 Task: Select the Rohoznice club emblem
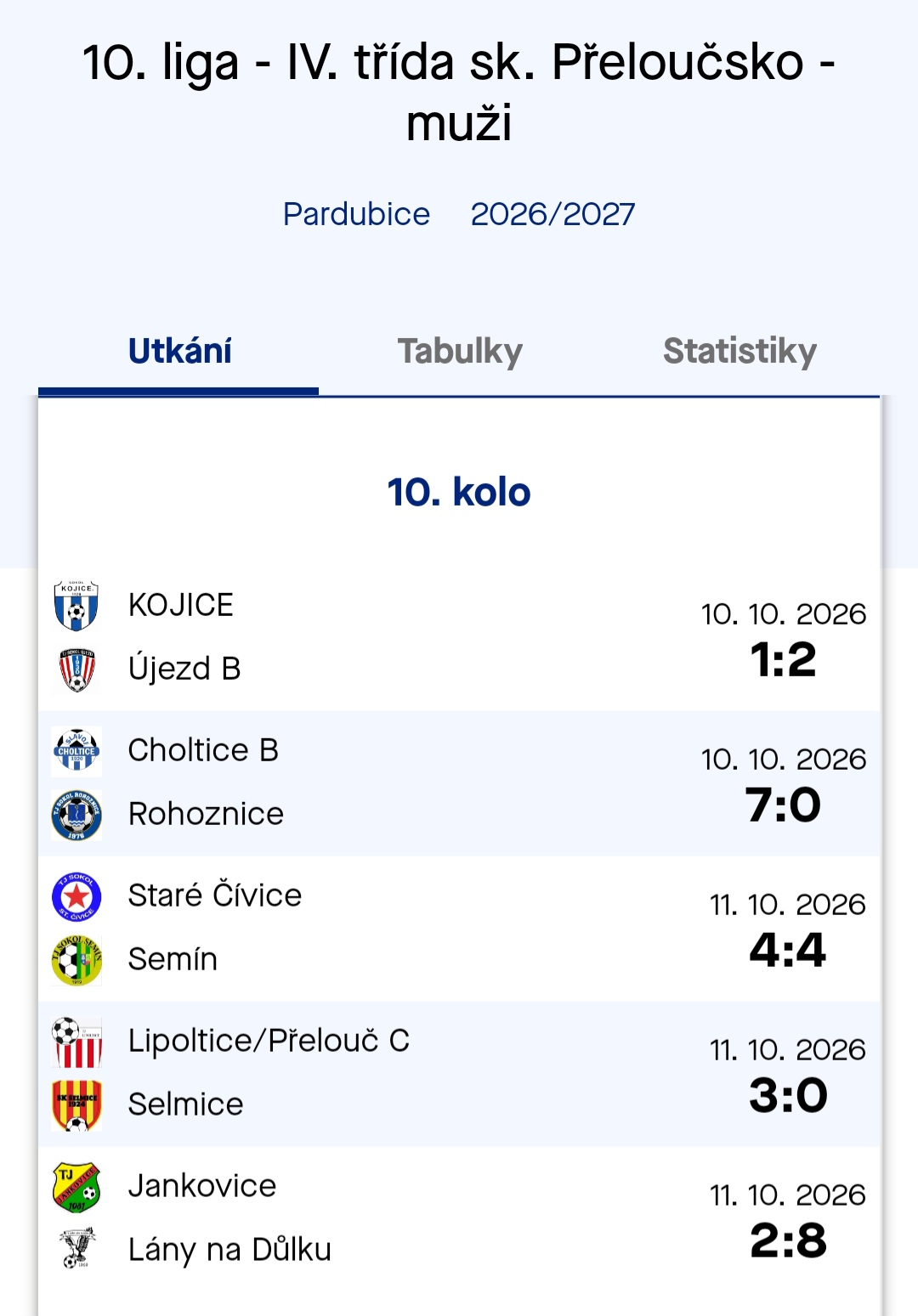coord(76,815)
